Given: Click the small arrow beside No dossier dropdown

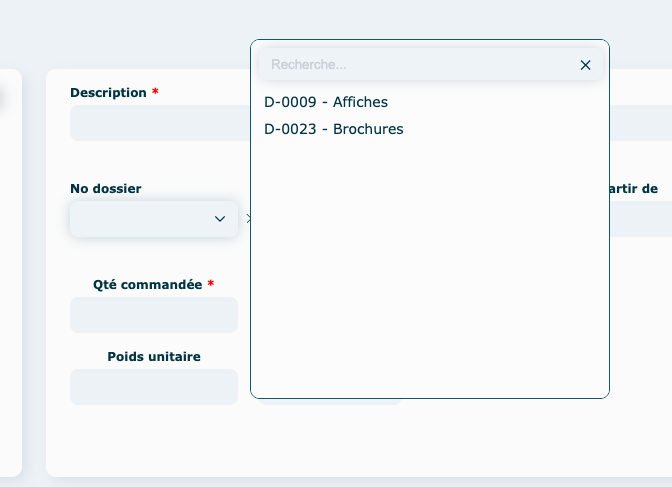Looking at the screenshot, I should pos(248,218).
